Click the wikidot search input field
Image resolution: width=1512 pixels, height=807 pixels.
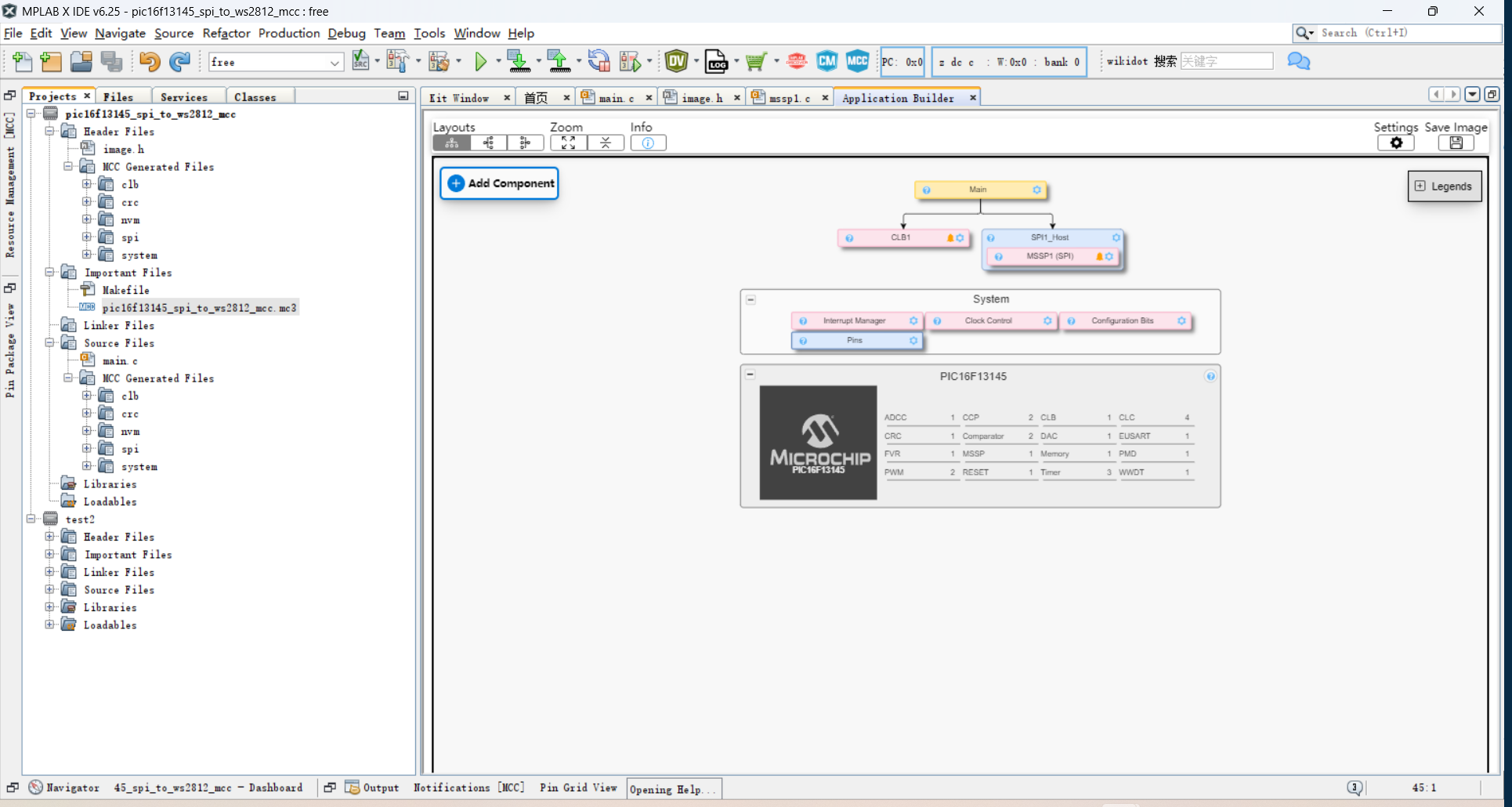[1226, 61]
